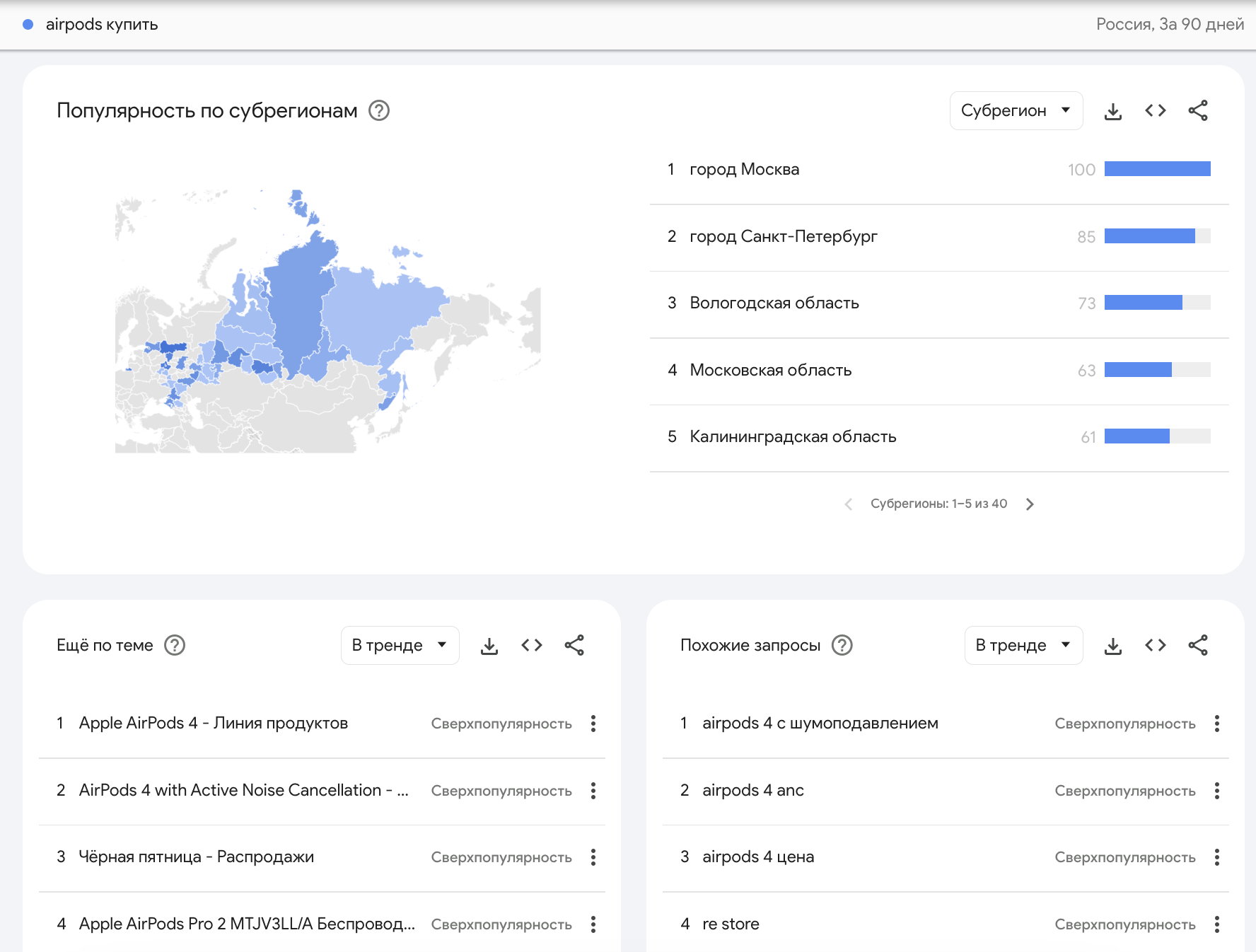Open help for Ещё по теме

[x=175, y=645]
